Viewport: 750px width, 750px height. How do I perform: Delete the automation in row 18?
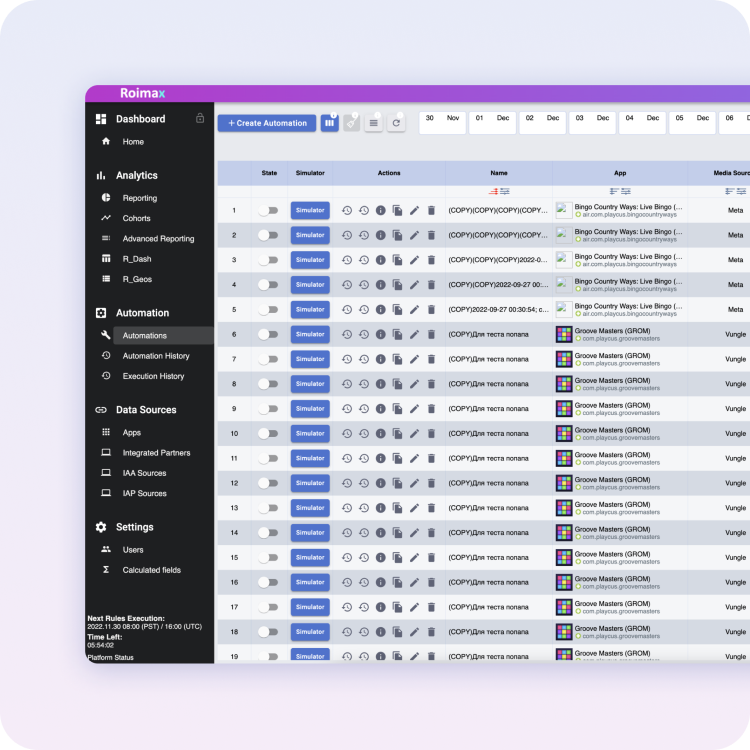(x=431, y=632)
